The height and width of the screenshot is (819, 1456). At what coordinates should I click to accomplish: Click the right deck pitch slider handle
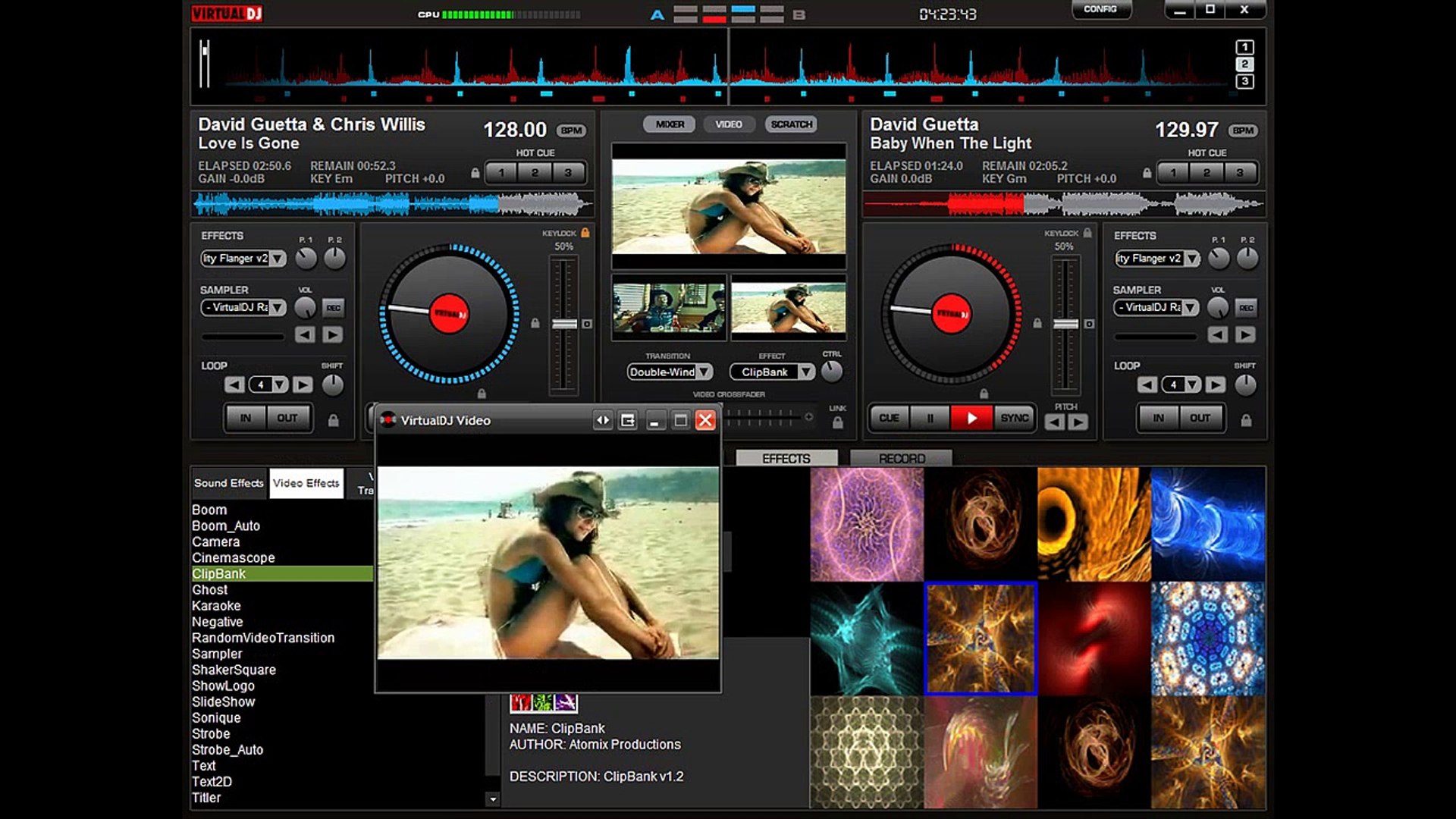1066,324
